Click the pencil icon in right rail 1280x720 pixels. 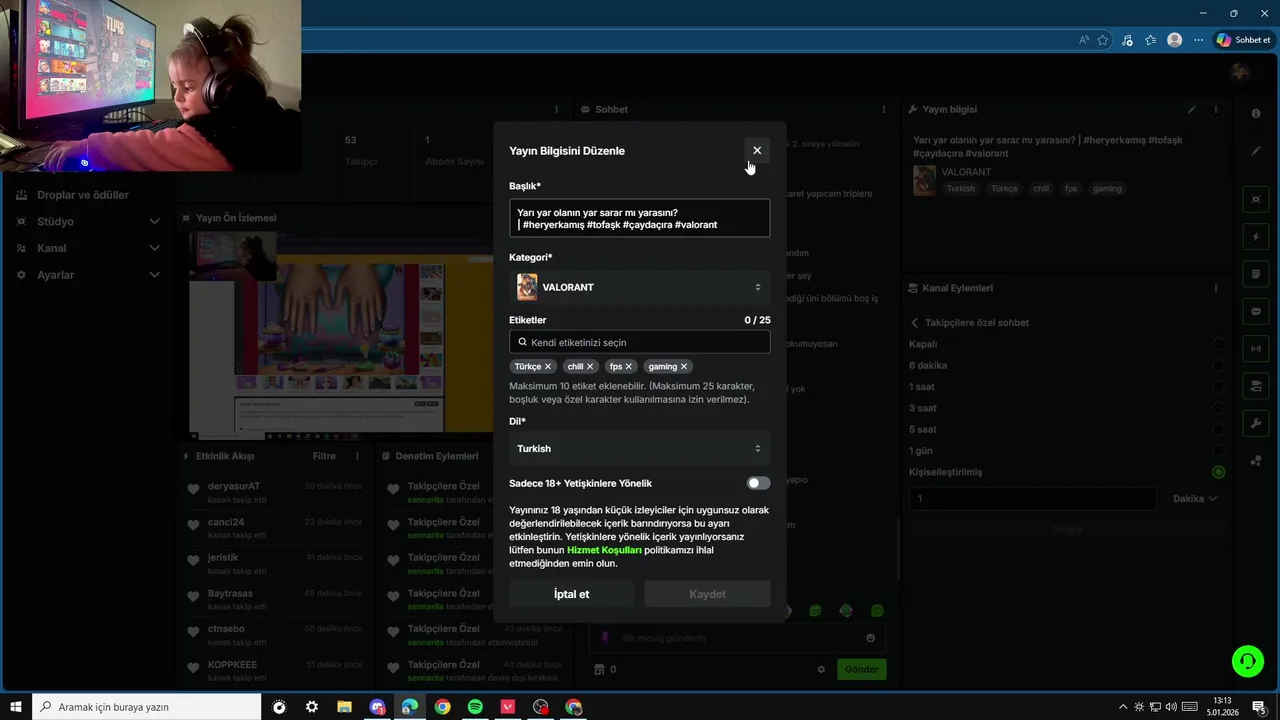tap(1256, 151)
